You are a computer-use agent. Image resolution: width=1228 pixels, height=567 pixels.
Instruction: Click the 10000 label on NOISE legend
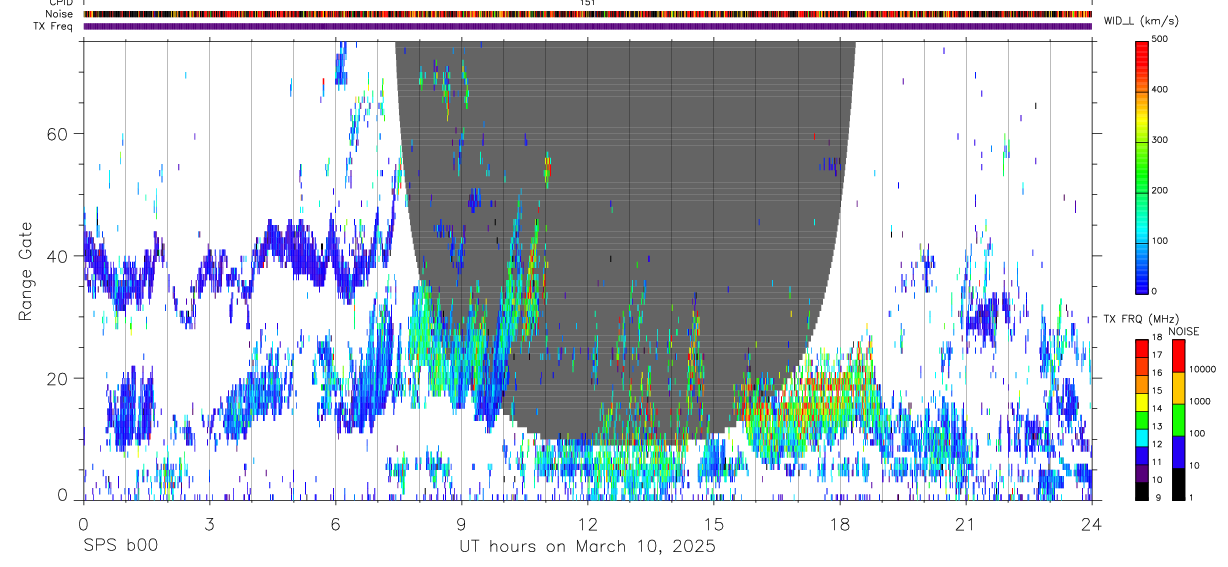coord(1203,370)
